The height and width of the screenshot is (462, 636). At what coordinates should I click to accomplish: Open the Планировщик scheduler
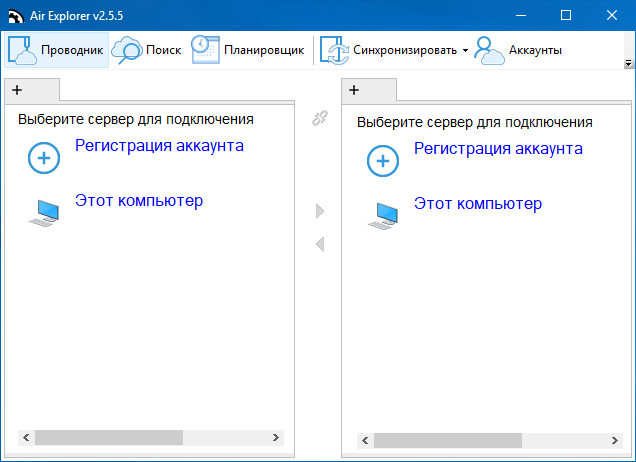pyautogui.click(x=248, y=50)
